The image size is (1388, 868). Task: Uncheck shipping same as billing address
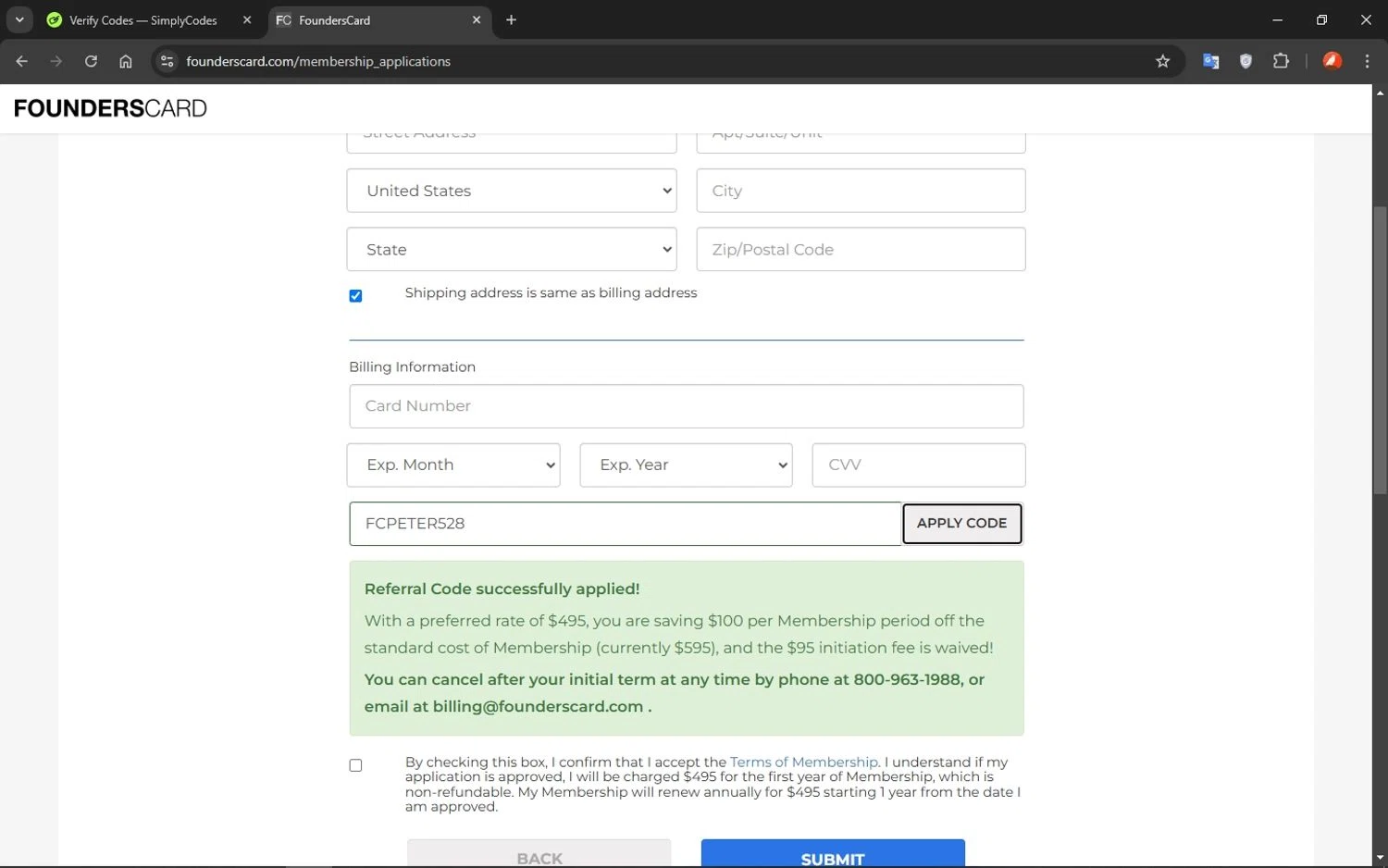pyautogui.click(x=355, y=296)
